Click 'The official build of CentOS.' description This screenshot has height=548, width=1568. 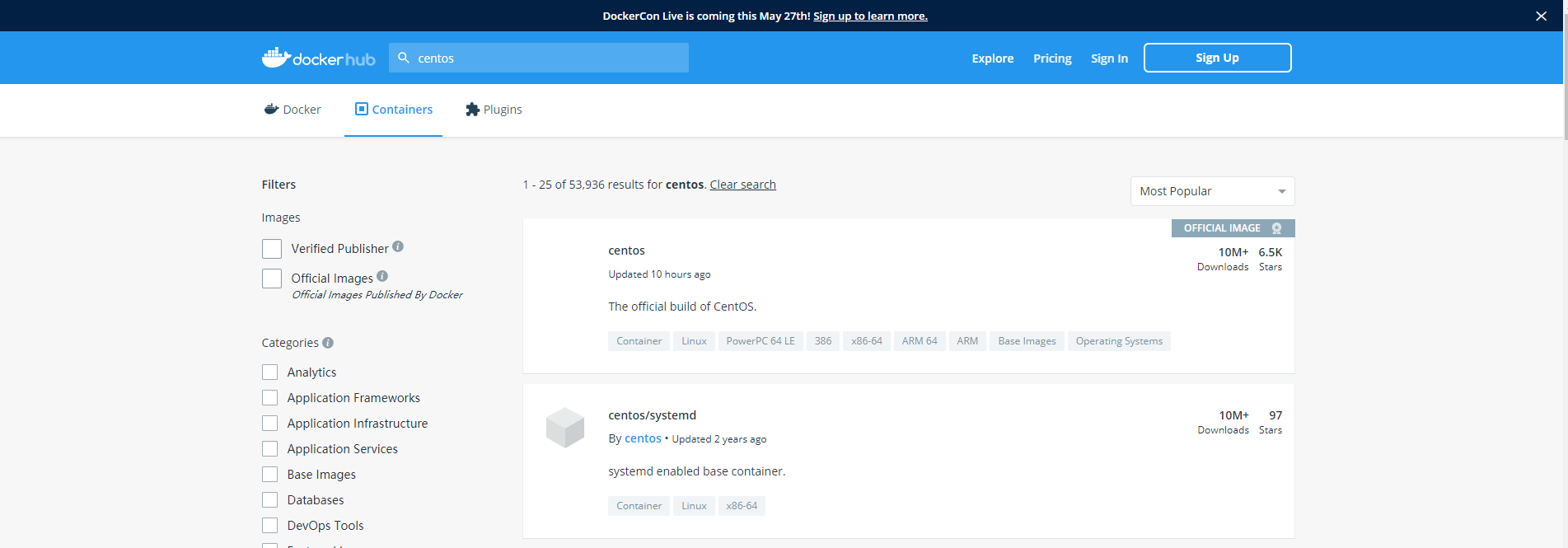coord(682,307)
